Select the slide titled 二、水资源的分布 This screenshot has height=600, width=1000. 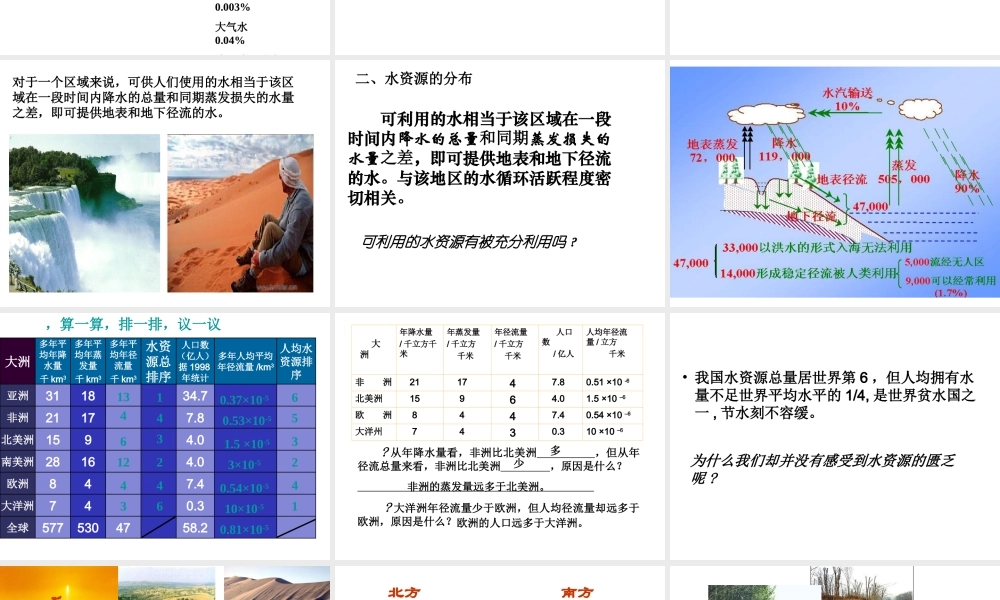coord(500,184)
